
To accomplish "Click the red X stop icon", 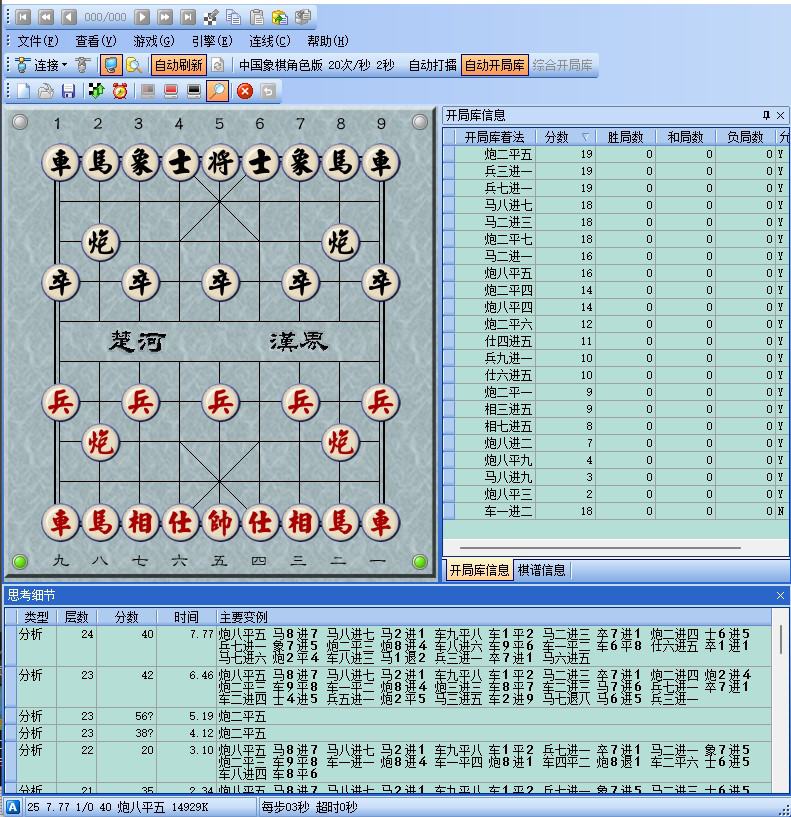I will coord(245,91).
